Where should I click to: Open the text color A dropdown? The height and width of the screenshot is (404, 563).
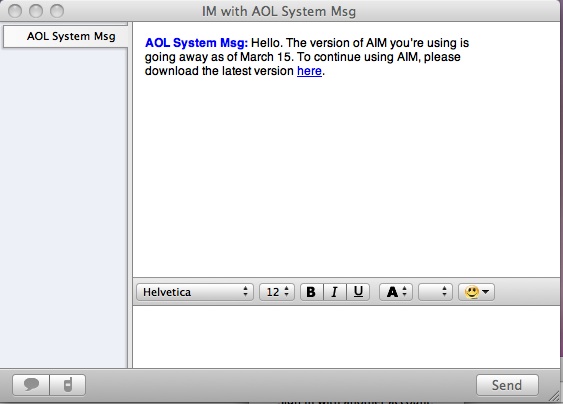tap(396, 292)
